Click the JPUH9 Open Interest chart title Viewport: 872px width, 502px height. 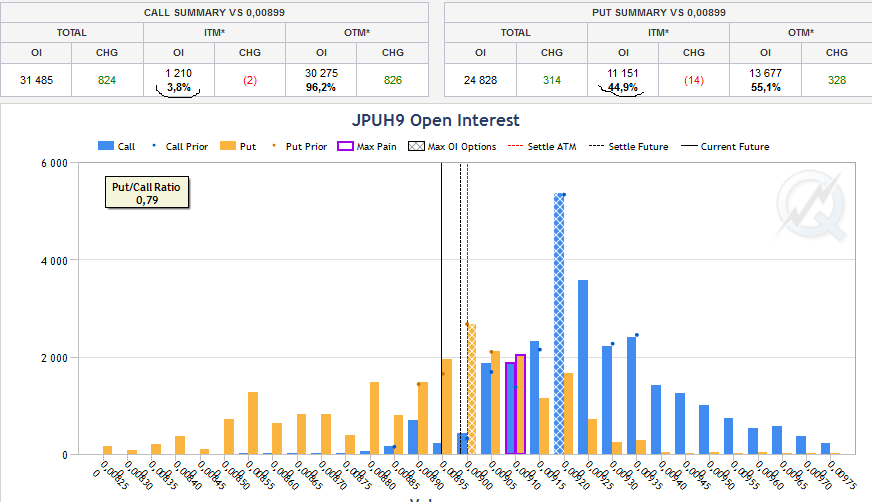click(436, 120)
